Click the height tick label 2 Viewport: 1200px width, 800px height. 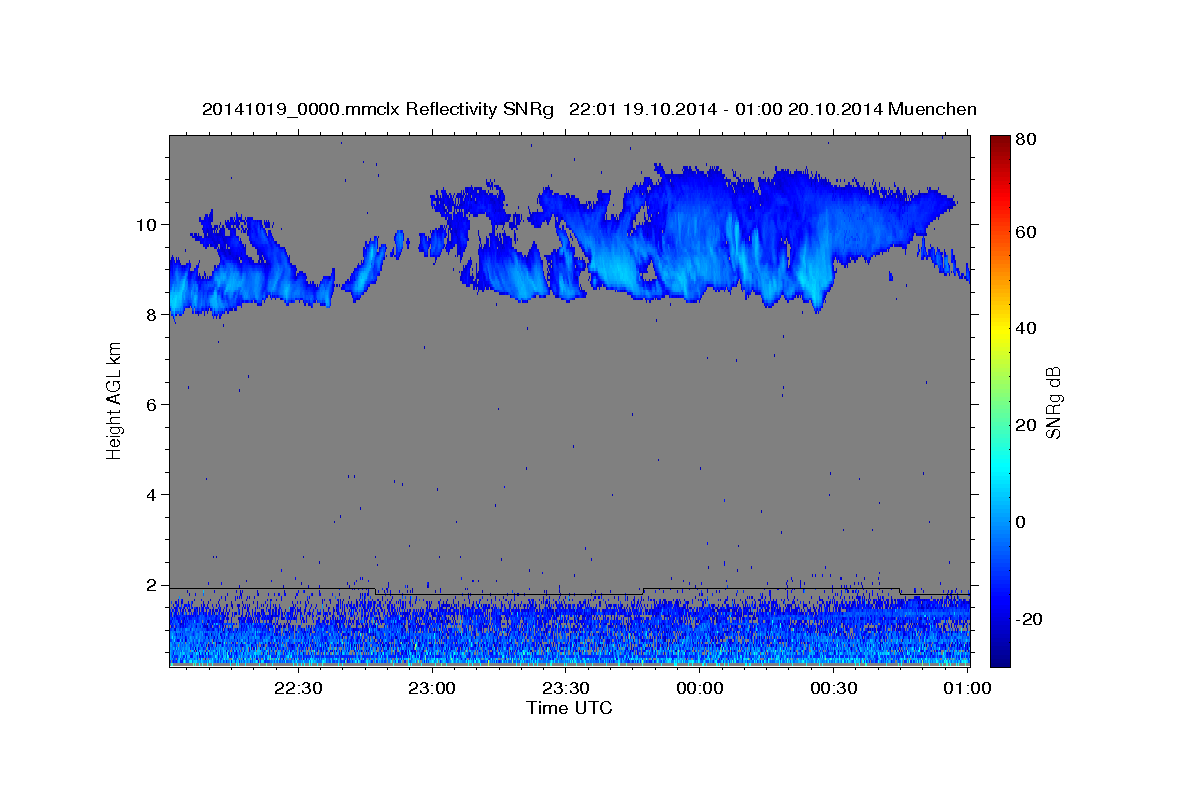point(153,584)
